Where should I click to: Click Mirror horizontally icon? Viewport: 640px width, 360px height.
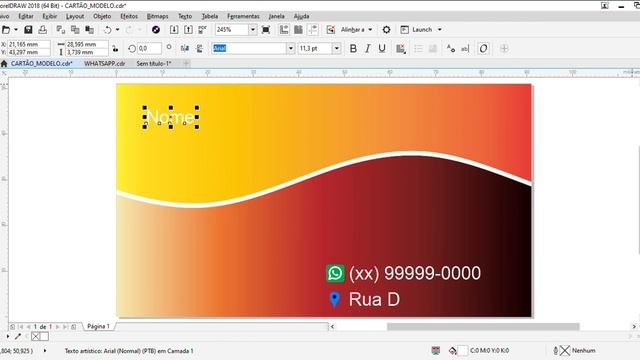tap(185, 49)
